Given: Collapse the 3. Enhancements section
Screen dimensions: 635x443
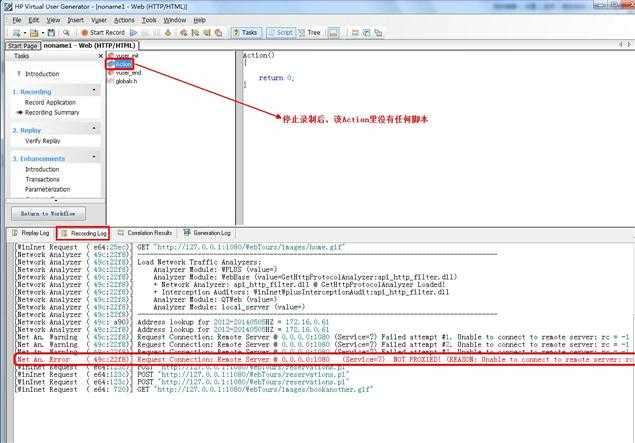Looking at the screenshot, I should [x=94, y=157].
